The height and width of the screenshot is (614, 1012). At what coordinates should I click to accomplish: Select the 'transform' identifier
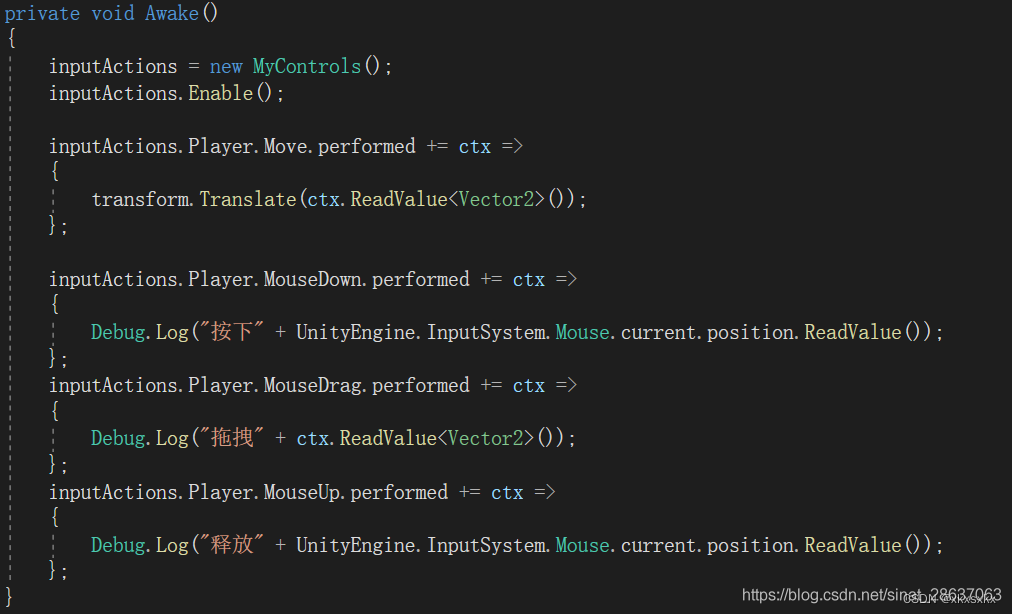click(x=140, y=200)
